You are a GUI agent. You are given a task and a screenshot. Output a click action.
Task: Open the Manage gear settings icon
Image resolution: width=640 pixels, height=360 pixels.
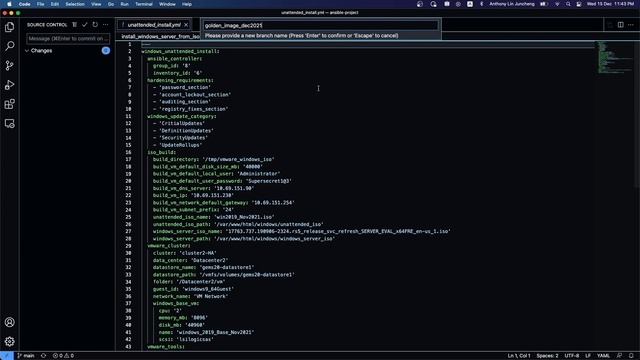coord(9,341)
